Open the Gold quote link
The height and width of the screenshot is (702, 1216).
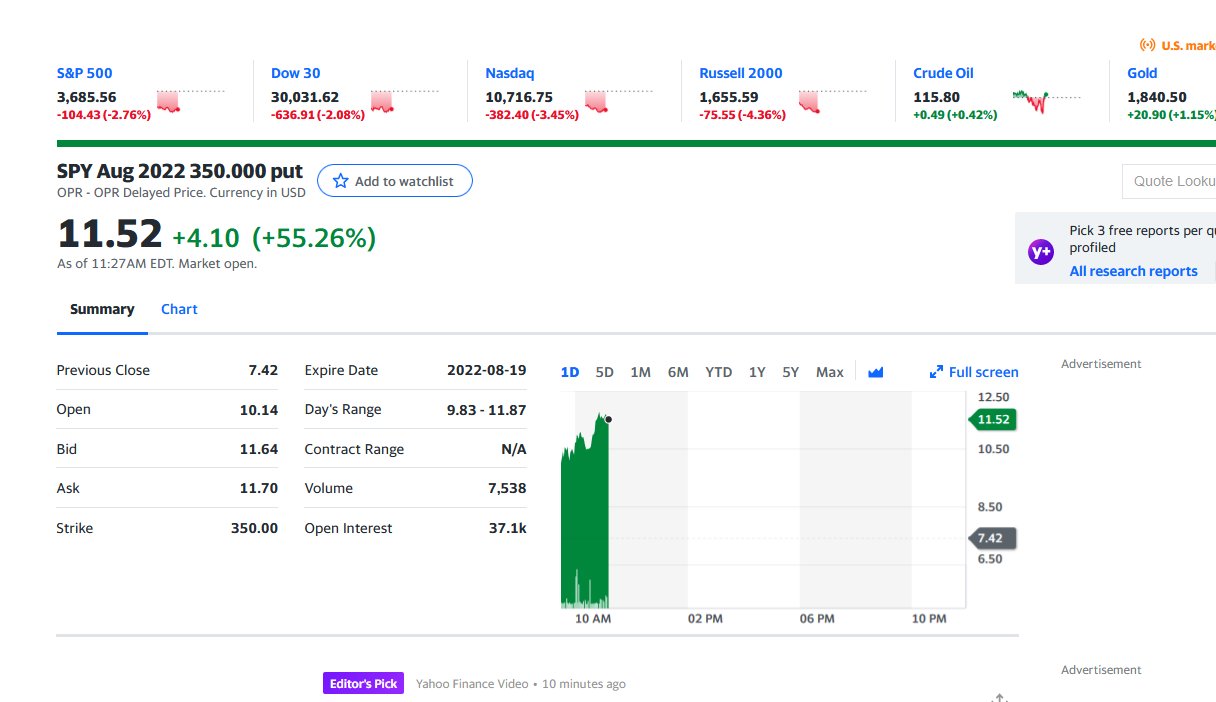click(x=1142, y=73)
